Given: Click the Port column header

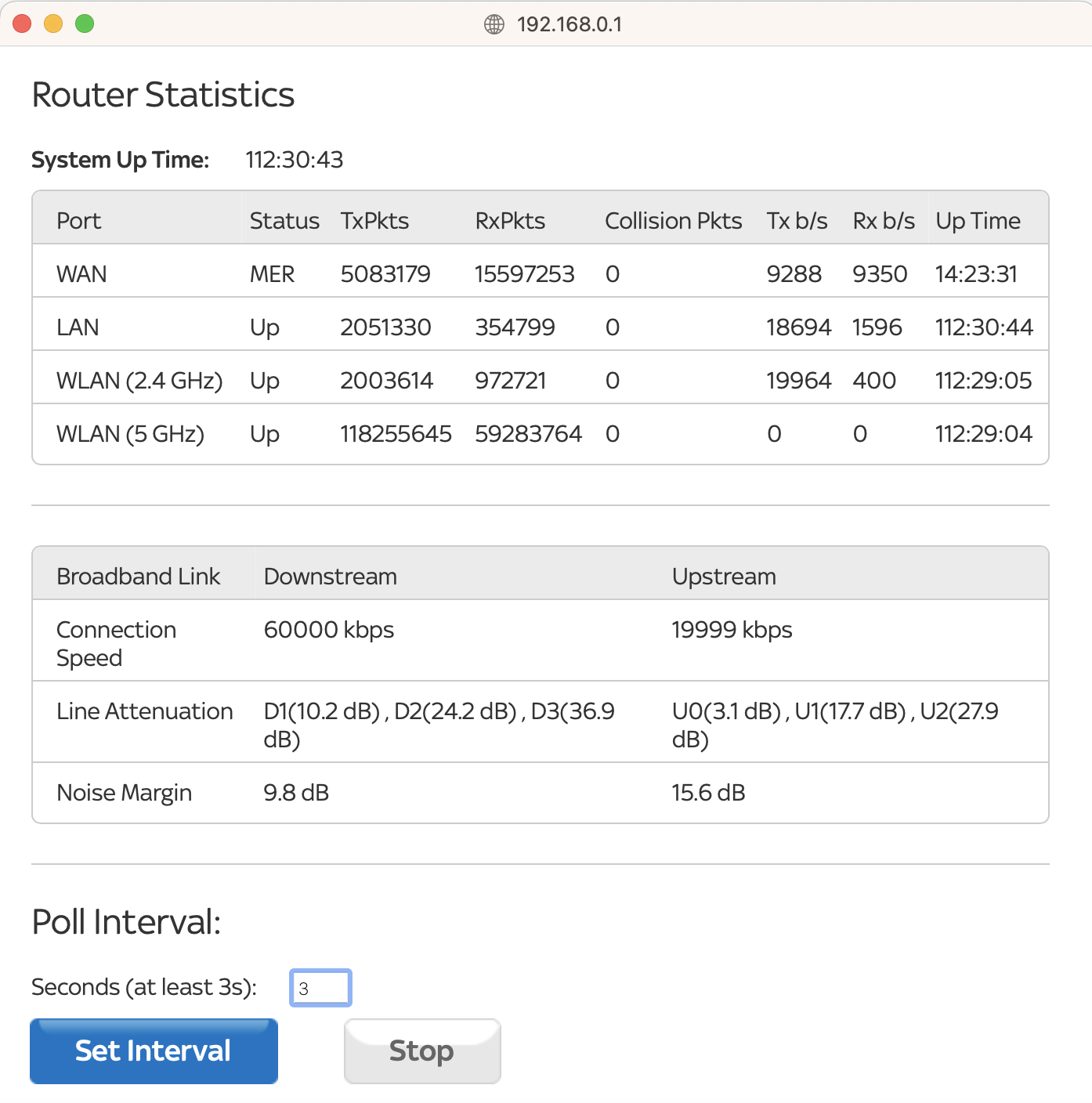Looking at the screenshot, I should pos(79,221).
